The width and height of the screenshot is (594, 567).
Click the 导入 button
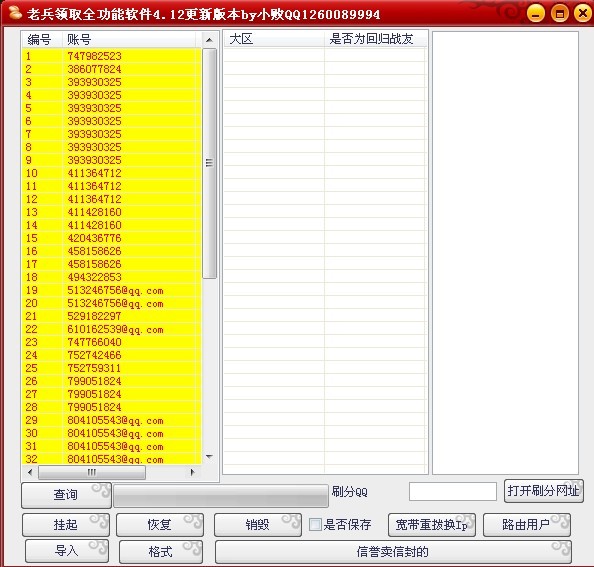coord(67,551)
